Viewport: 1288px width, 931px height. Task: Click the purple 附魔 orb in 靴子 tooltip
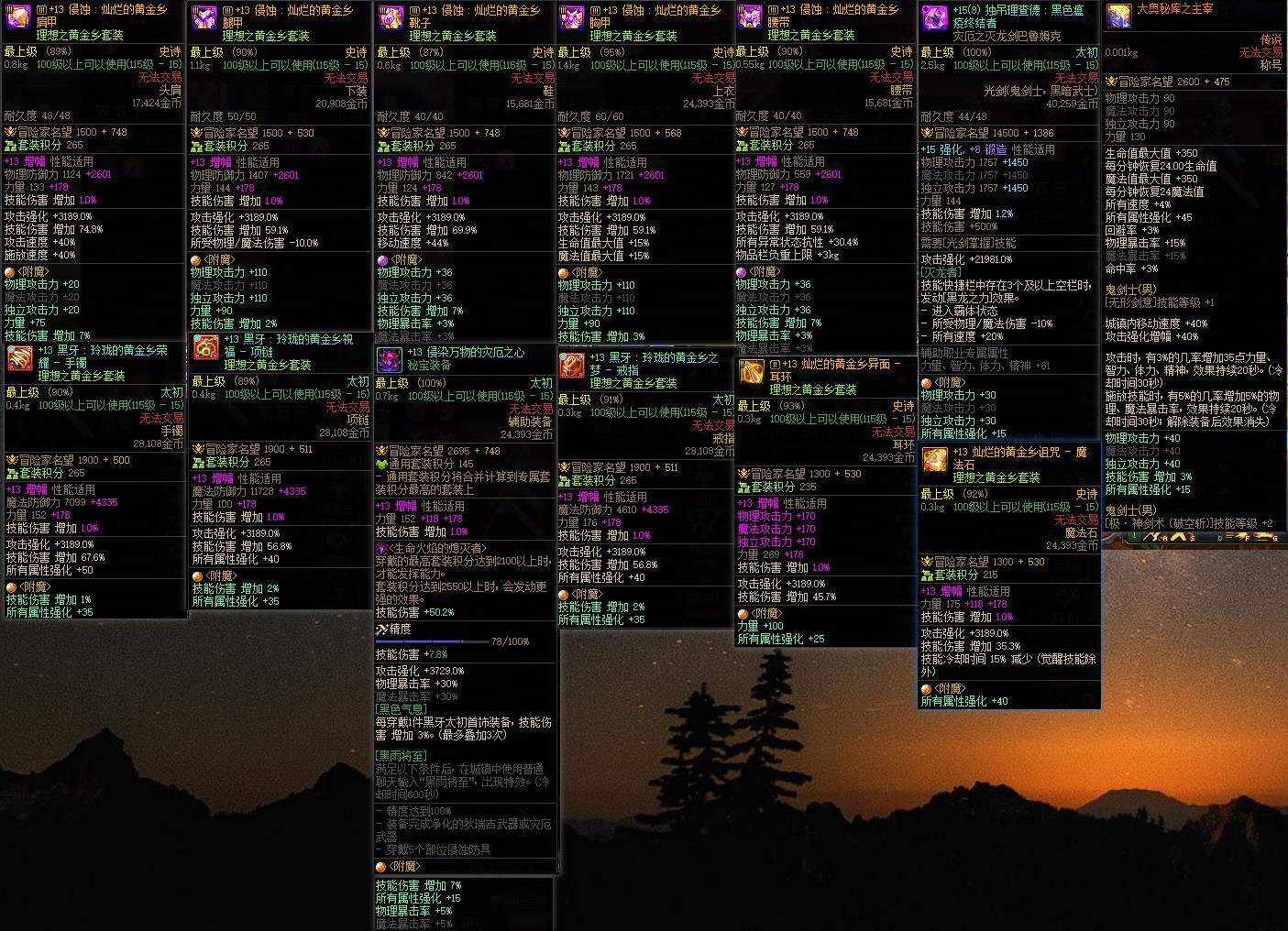[382, 260]
